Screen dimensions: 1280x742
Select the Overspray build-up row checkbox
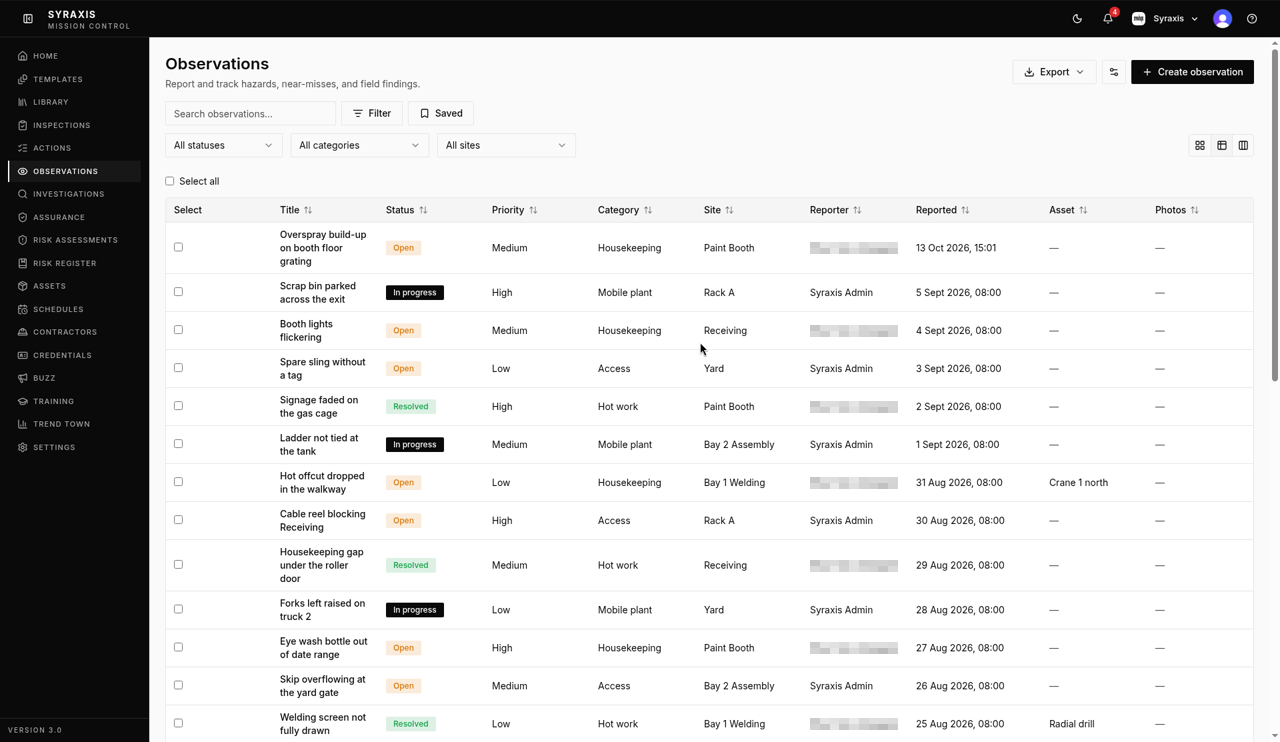pos(178,247)
